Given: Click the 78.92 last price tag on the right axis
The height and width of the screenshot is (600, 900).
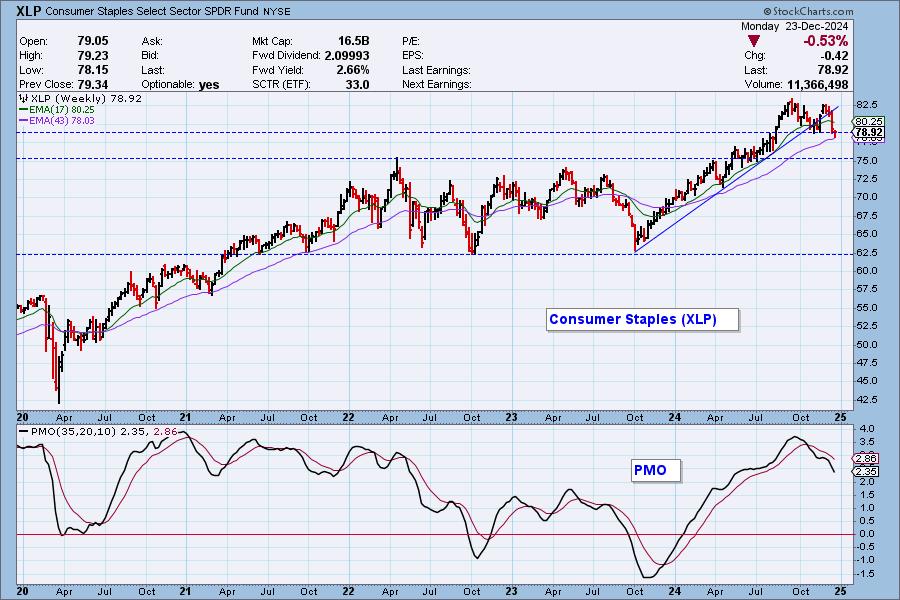Looking at the screenshot, I should click(868, 133).
